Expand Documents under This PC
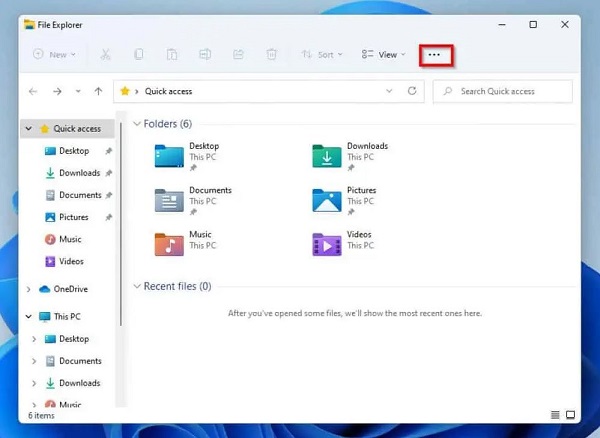Image resolution: width=600 pixels, height=438 pixels. (34, 361)
